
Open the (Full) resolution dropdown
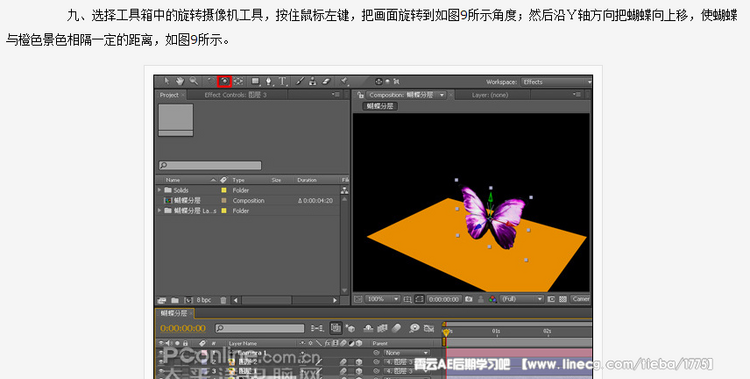522,299
